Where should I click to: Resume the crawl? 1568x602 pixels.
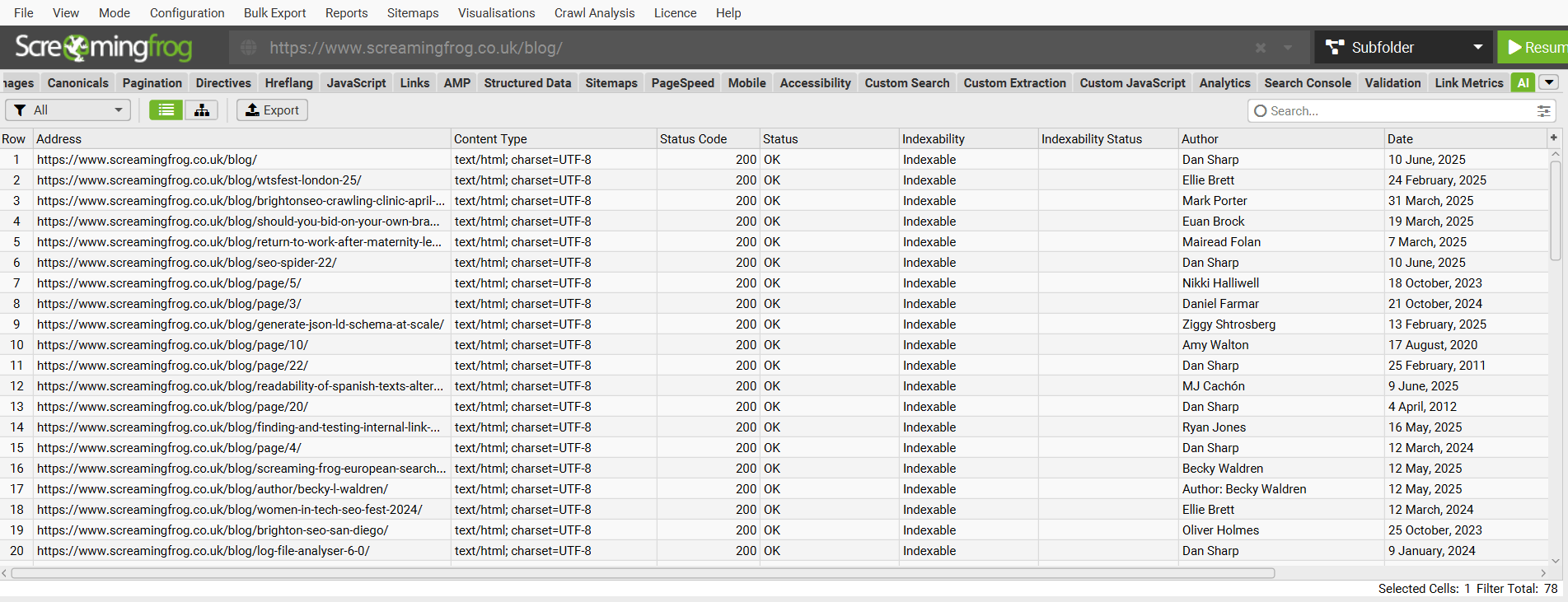pos(1533,48)
